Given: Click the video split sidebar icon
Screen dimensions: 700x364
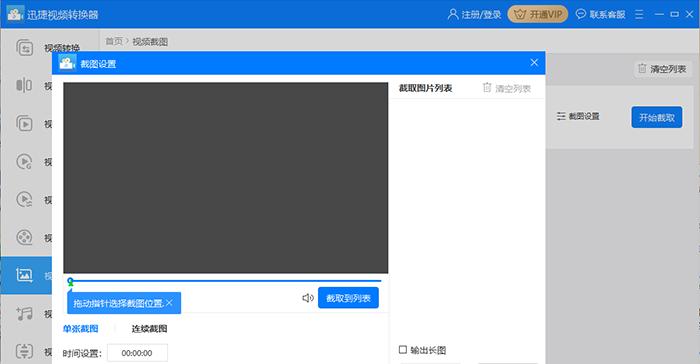Looking at the screenshot, I should point(24,85).
